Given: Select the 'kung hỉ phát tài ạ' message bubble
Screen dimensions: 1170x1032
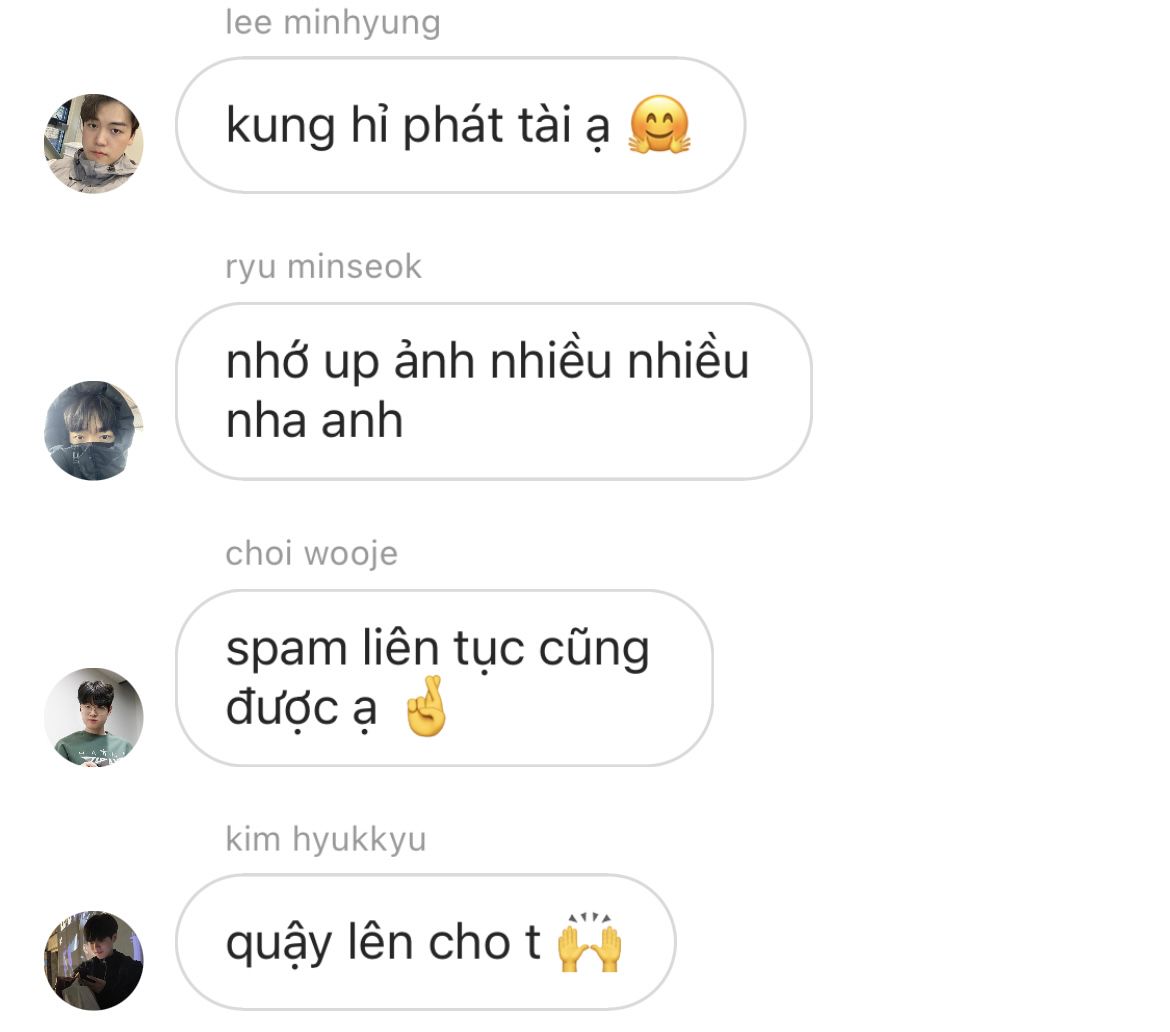Looking at the screenshot, I should pos(460,125).
